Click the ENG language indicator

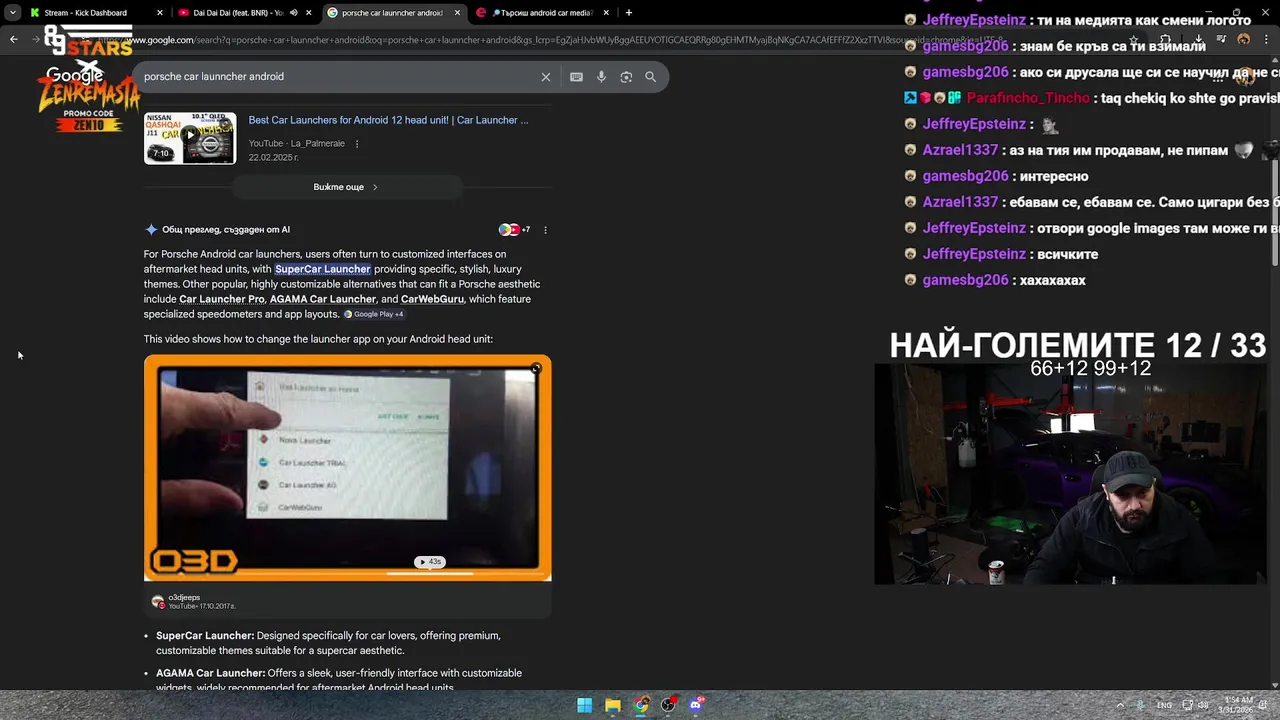pyautogui.click(x=1164, y=705)
